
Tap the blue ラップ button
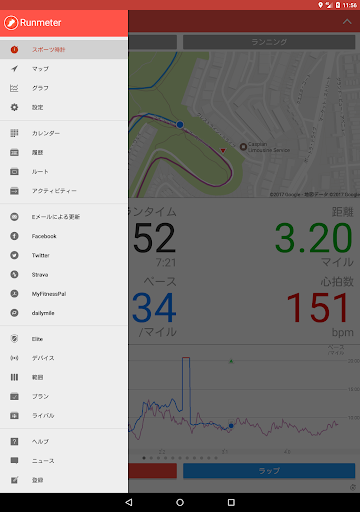click(x=269, y=471)
